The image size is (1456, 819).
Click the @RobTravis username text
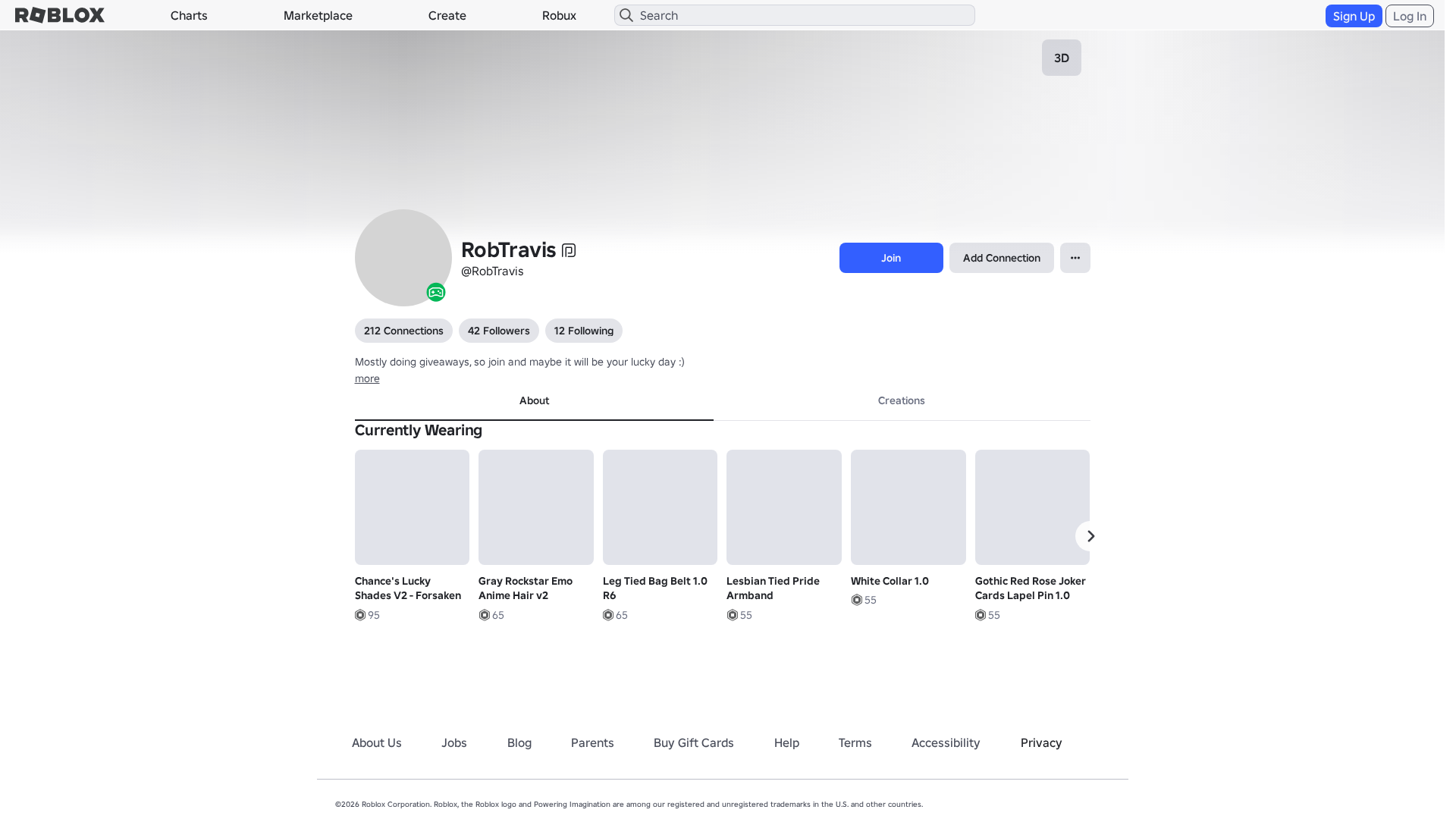[x=492, y=271]
